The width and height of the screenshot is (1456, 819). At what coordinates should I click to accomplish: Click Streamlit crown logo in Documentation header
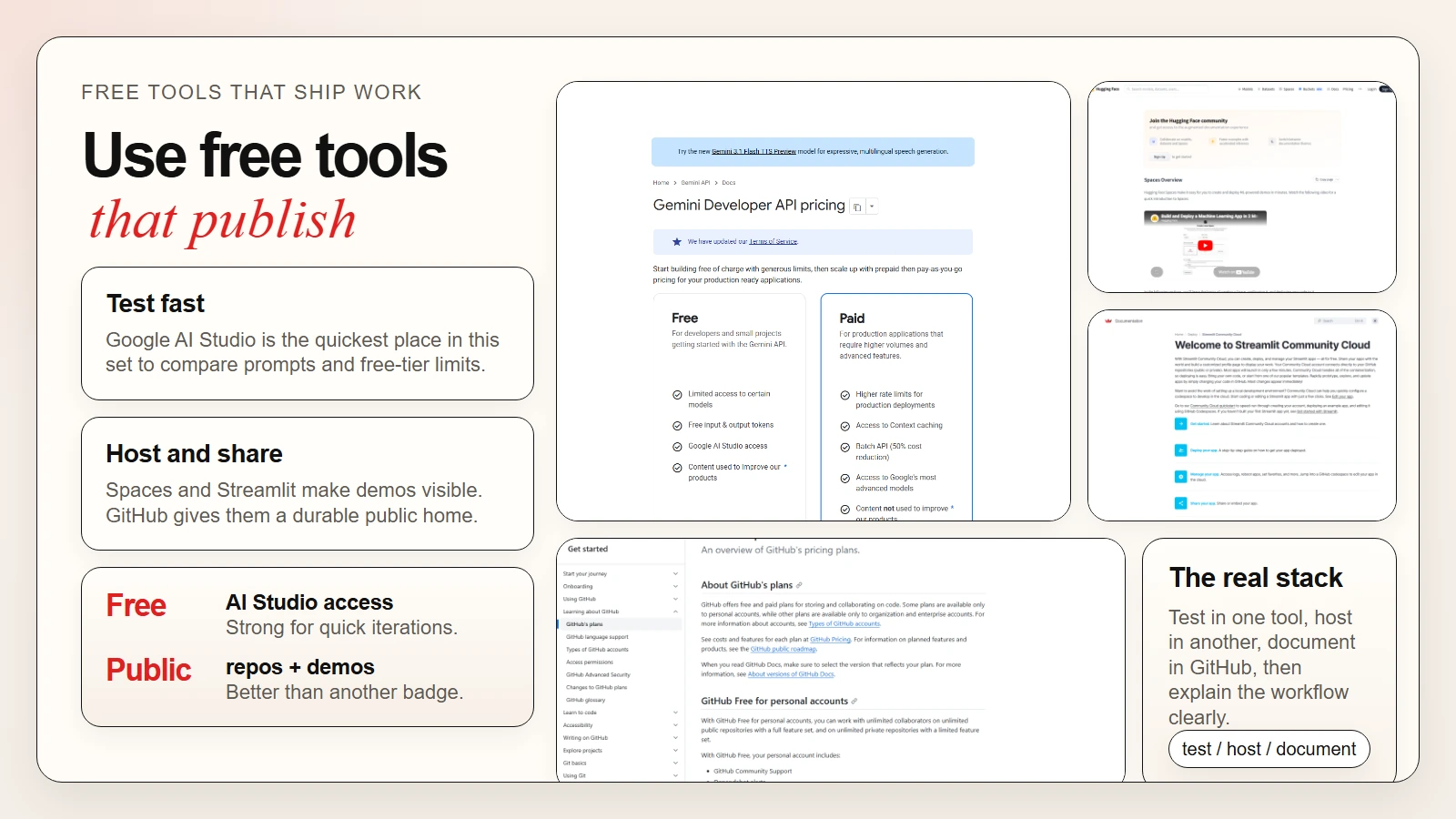[1108, 320]
